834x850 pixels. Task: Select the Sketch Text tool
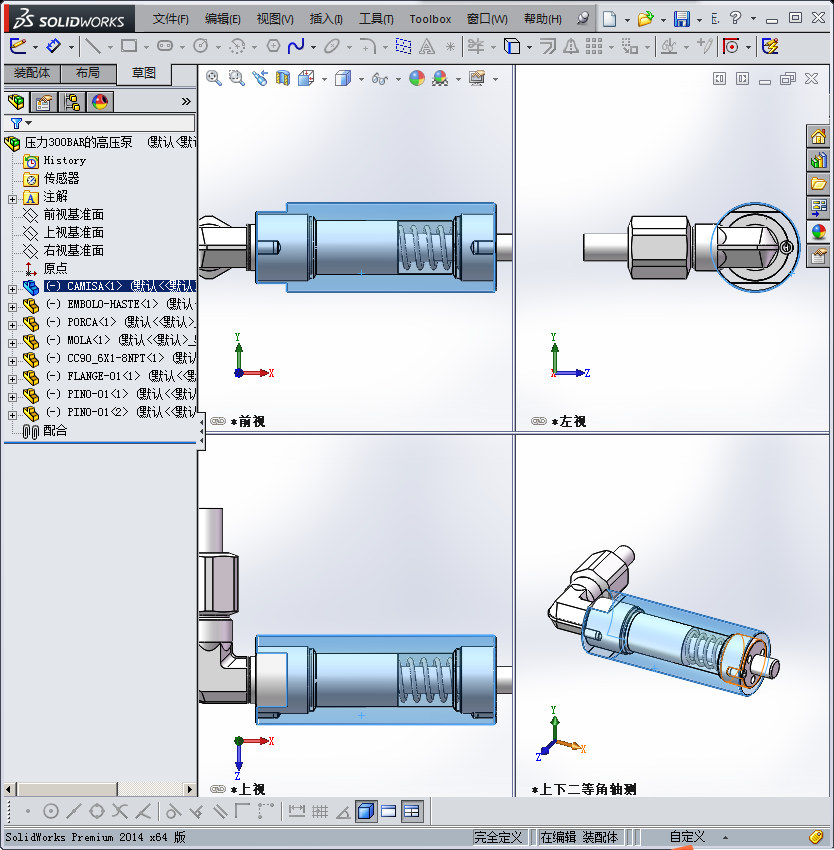pyautogui.click(x=427, y=47)
